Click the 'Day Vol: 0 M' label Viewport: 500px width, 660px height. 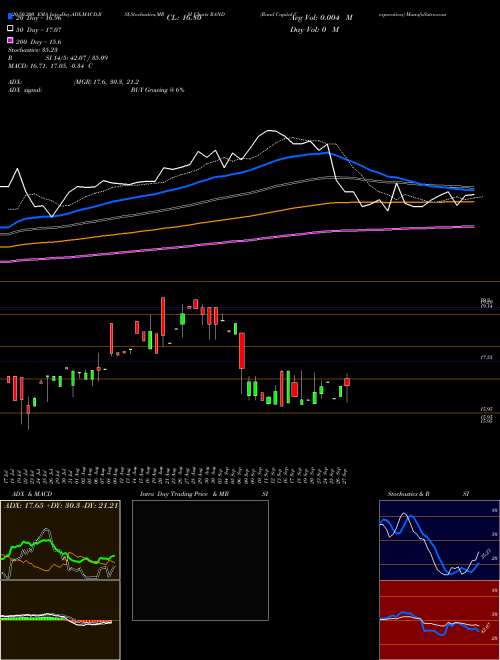[314, 29]
